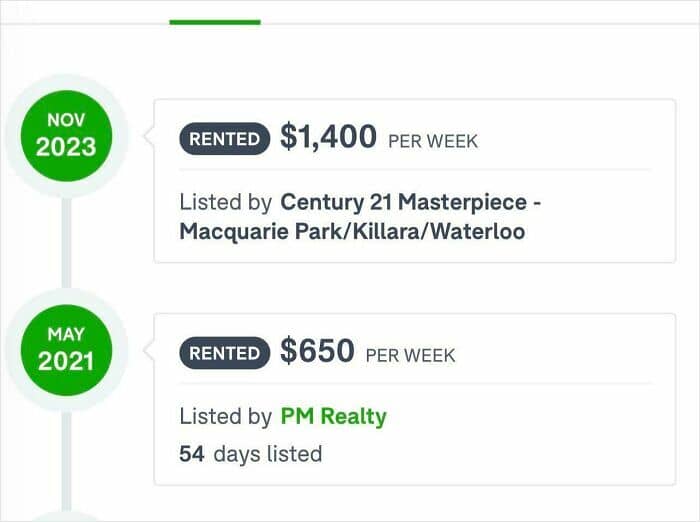Click the partially visible bottom timeline marker

[66, 516]
